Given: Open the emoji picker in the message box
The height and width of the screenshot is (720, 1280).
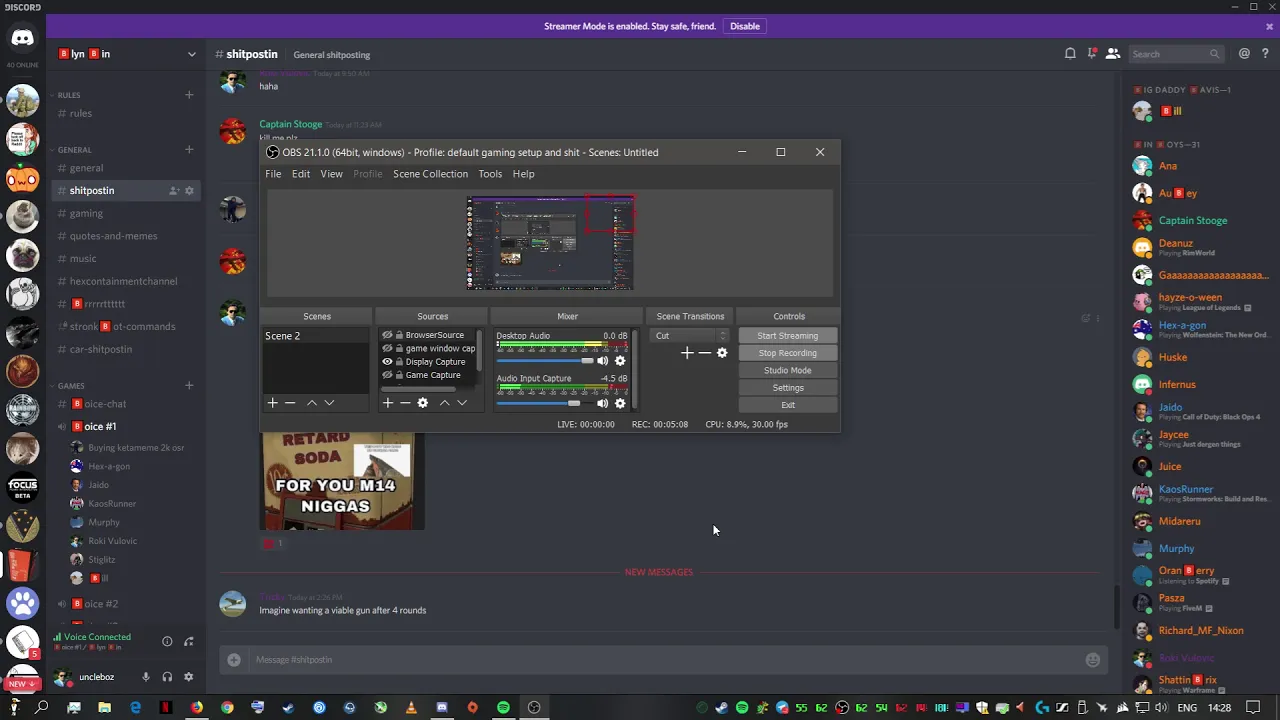Looking at the screenshot, I should pos(1093,660).
